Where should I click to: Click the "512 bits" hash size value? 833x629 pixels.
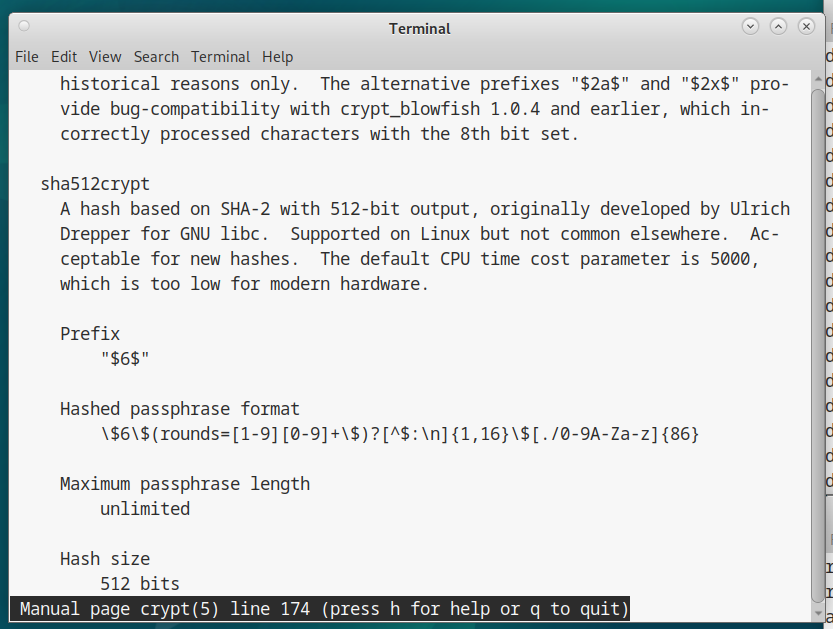[x=140, y=584]
